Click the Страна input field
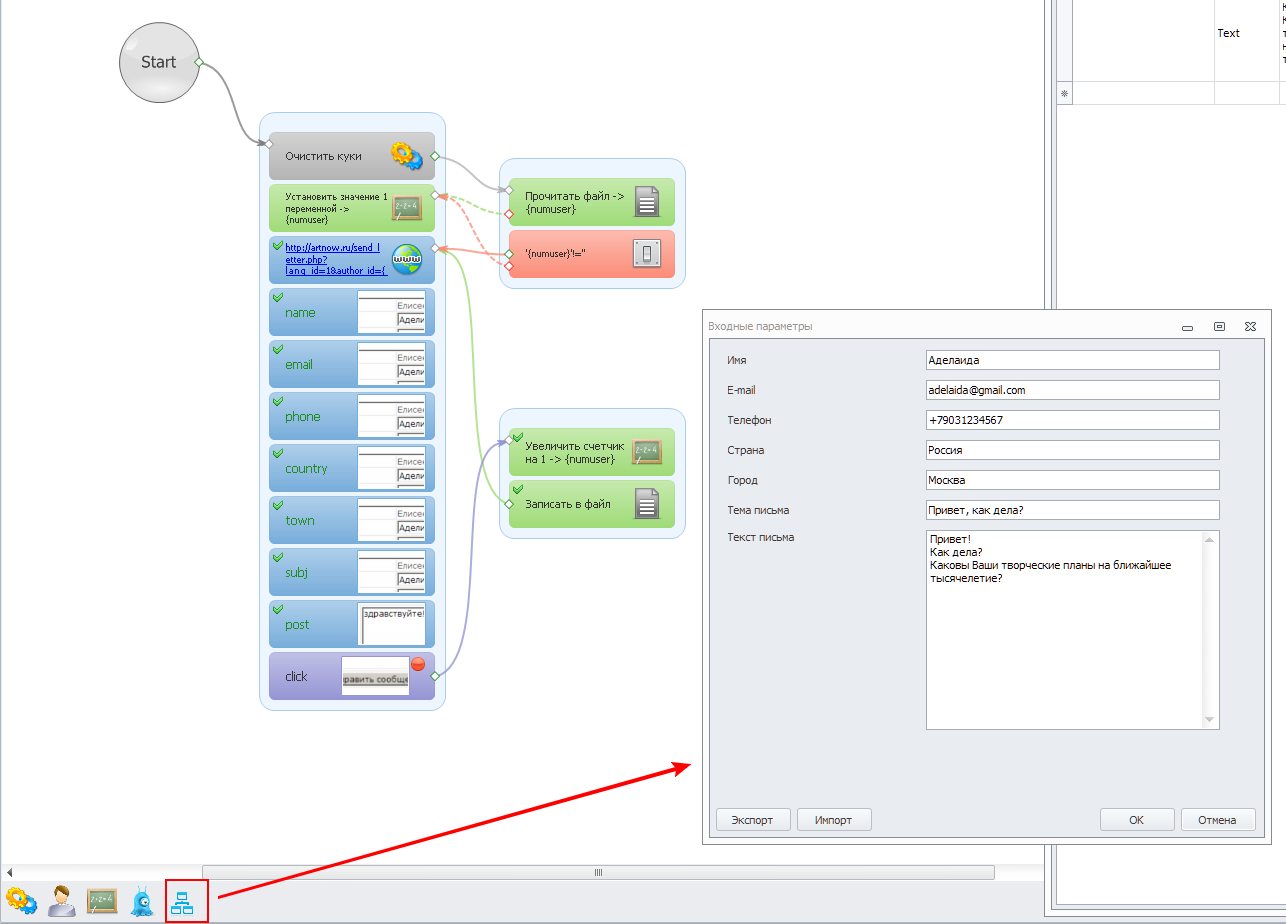Viewport: 1286px width, 924px height. [1073, 450]
